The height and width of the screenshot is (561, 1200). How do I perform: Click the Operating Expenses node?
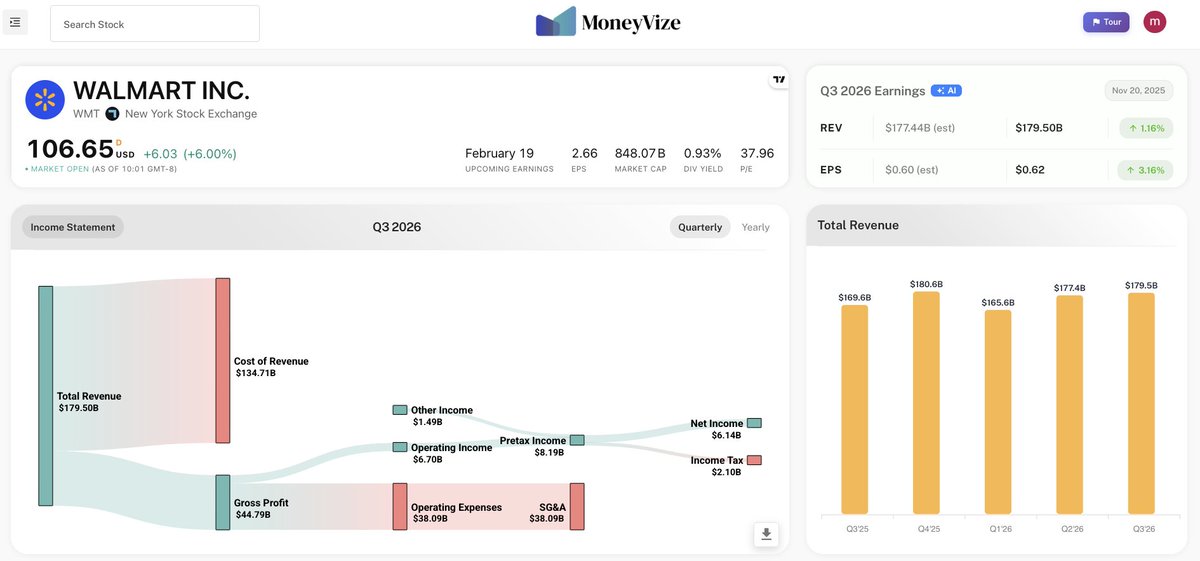pyautogui.click(x=400, y=506)
